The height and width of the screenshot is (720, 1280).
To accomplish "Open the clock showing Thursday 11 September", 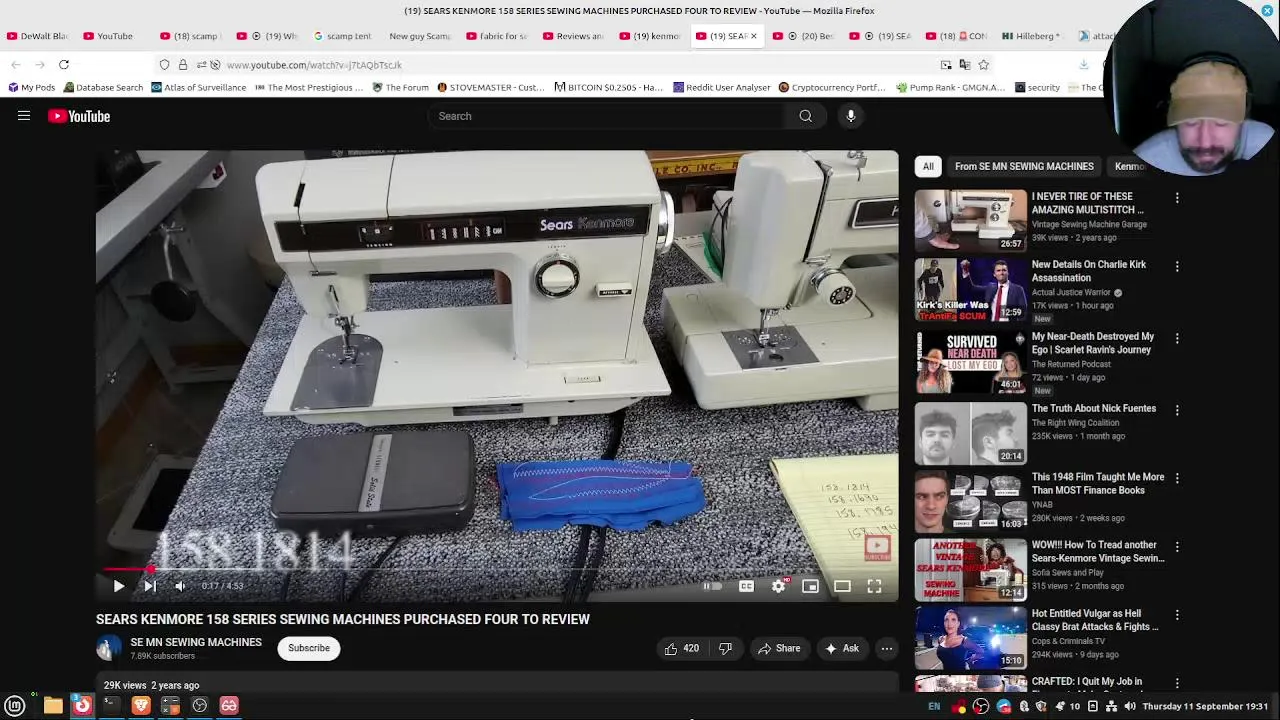I will click(x=1205, y=706).
